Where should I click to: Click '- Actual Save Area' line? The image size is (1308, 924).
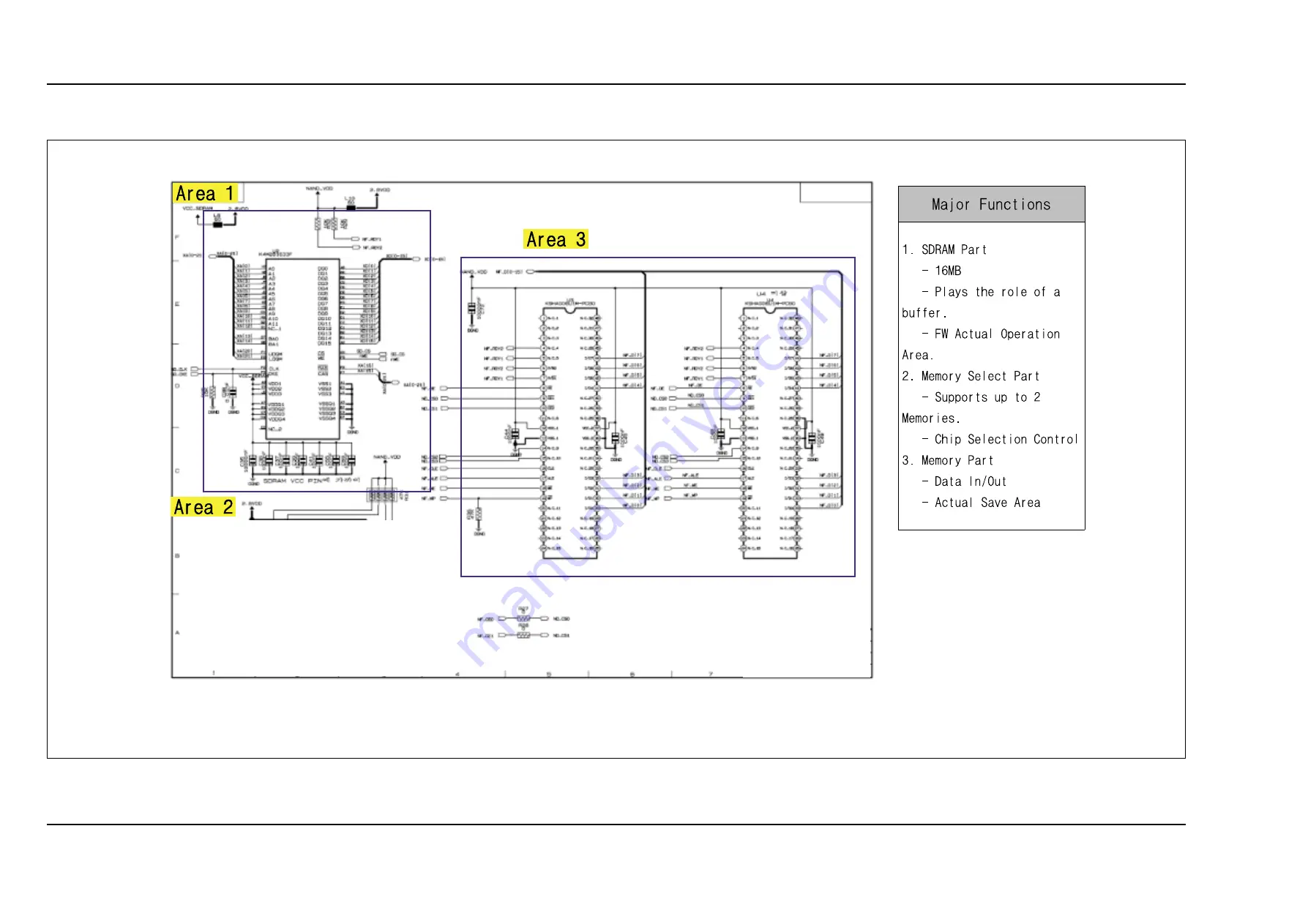981,503
